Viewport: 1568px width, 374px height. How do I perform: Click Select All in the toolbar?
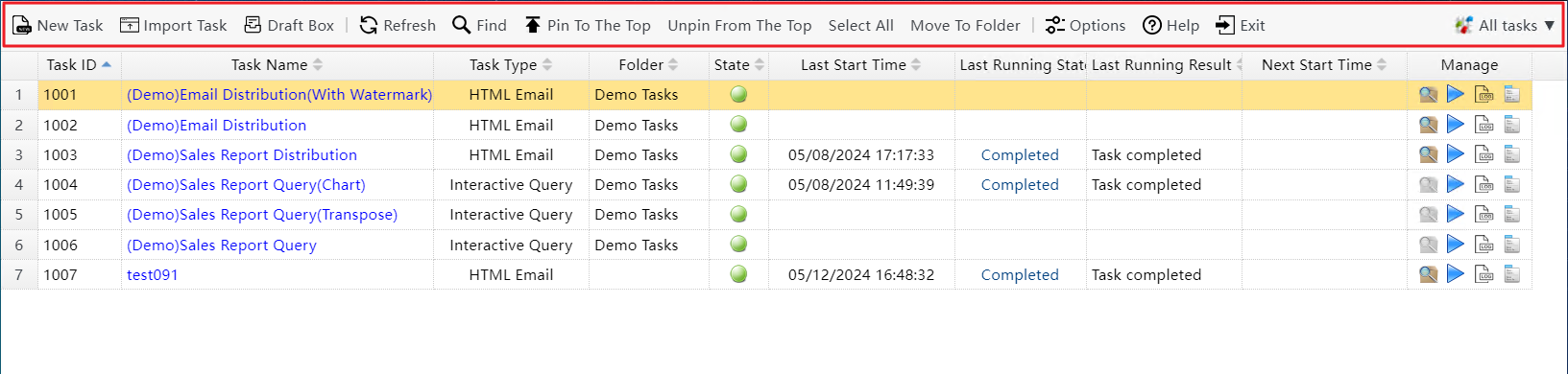[860, 25]
